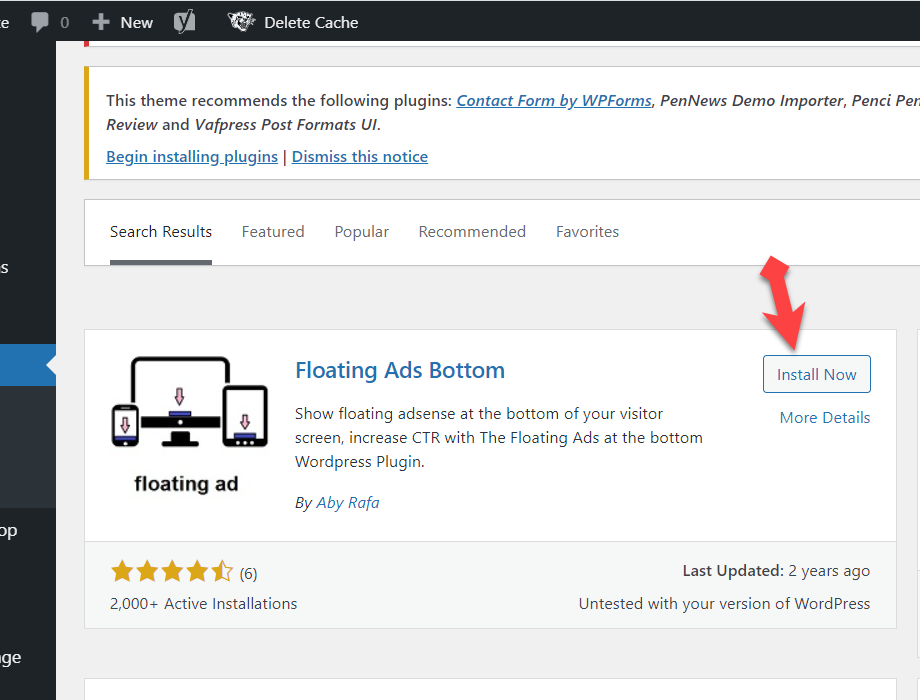Screen dimensions: 920x700
Task: Go to the Favorites tab
Action: [587, 232]
